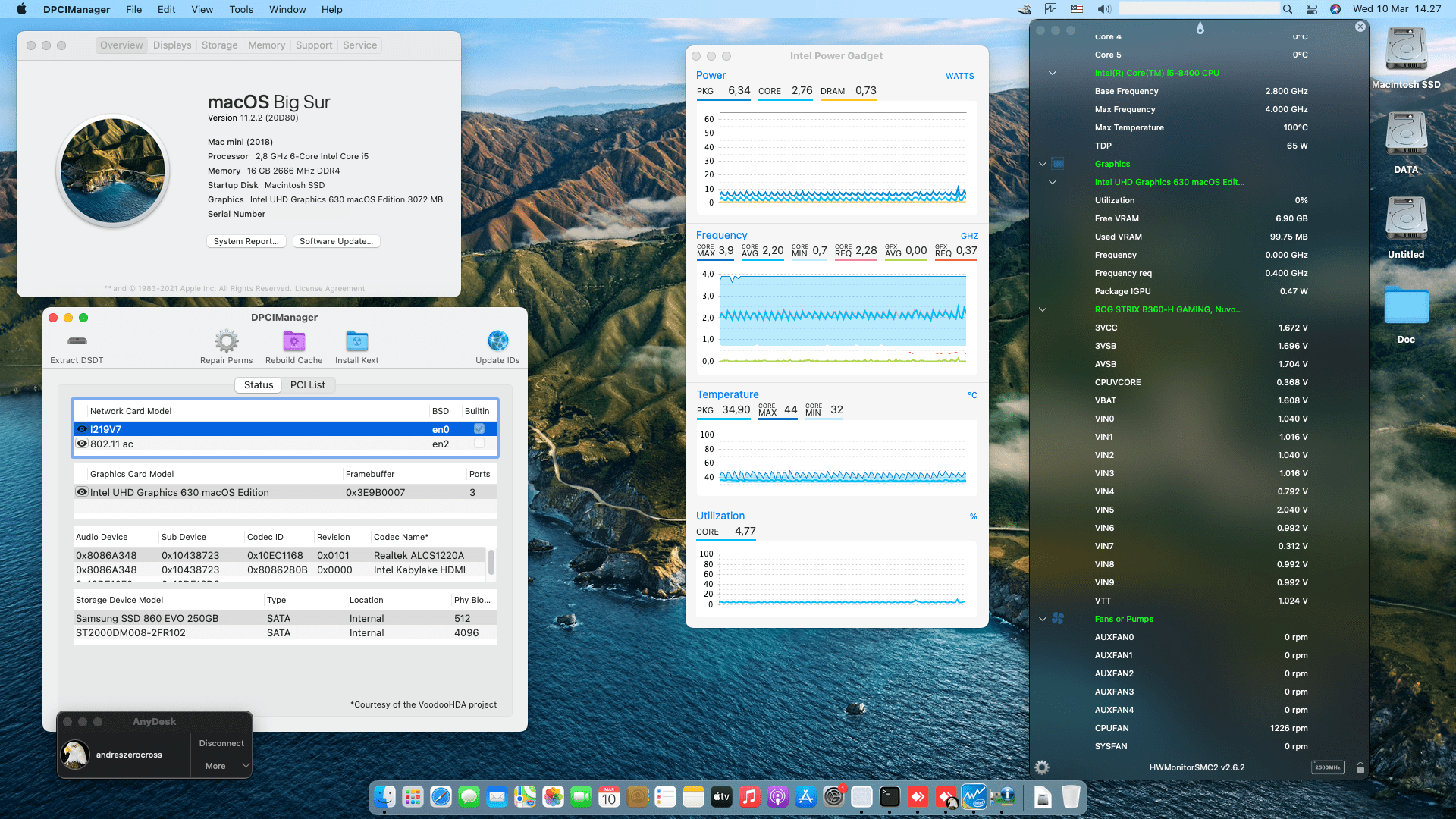Open Finder from the Dock
The image size is (1456, 819).
pos(385,797)
